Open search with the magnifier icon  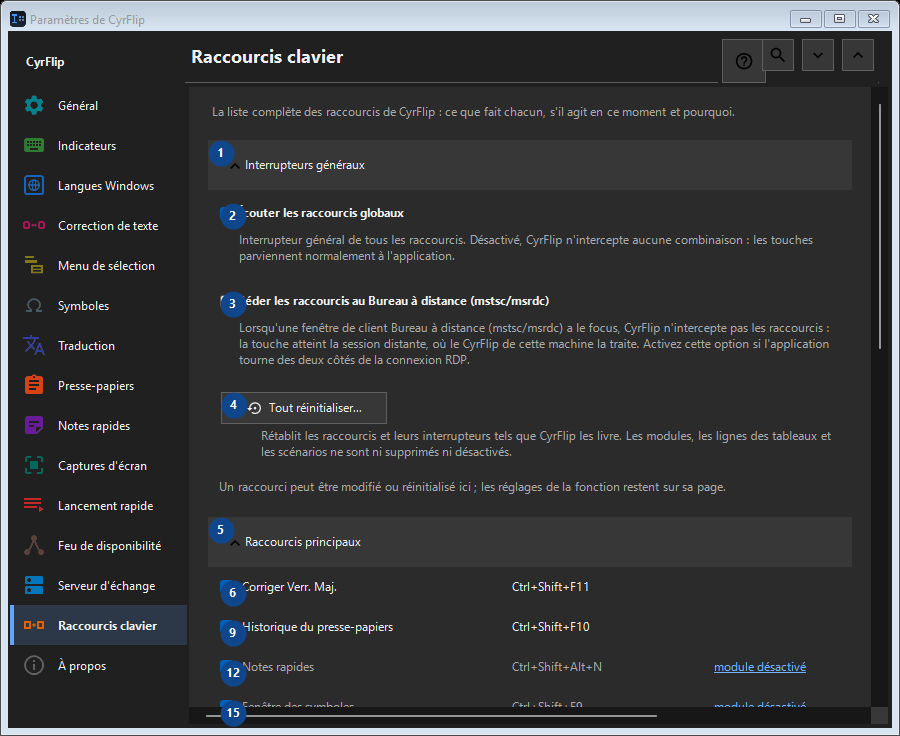(x=778, y=55)
